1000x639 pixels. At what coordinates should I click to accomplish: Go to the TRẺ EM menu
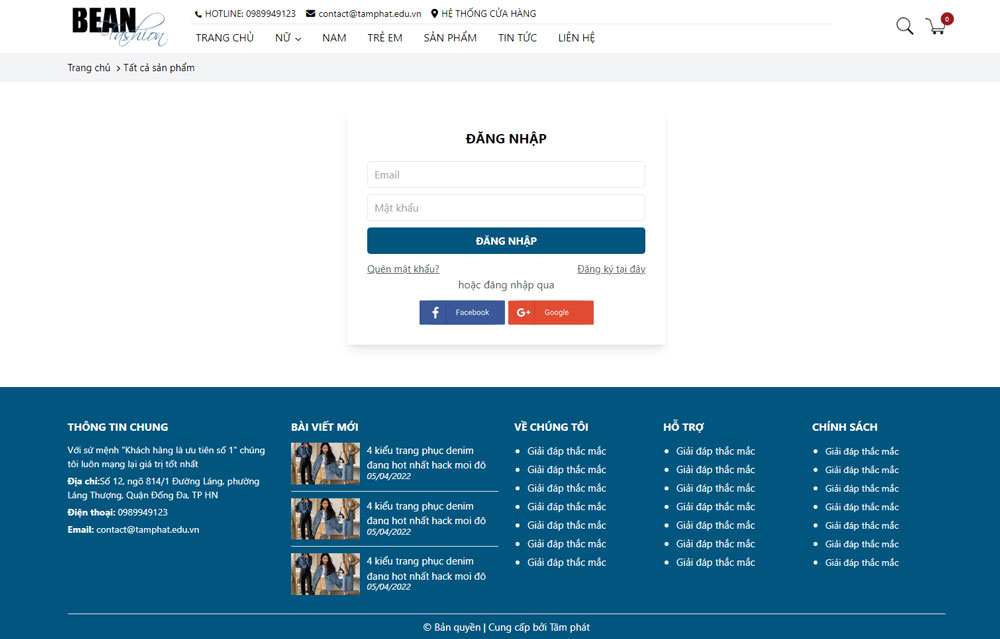pos(384,38)
